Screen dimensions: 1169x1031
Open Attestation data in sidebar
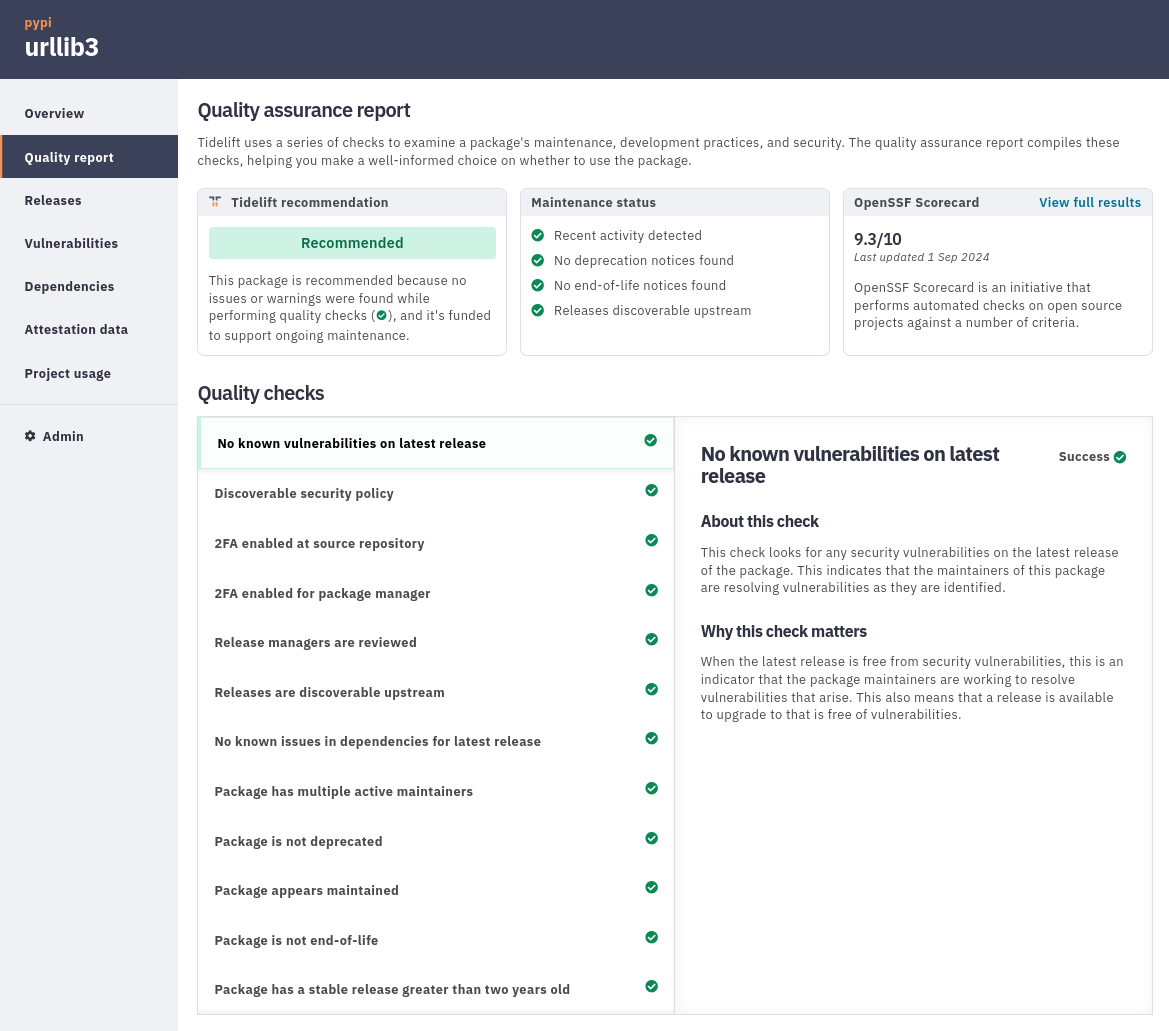pos(76,329)
